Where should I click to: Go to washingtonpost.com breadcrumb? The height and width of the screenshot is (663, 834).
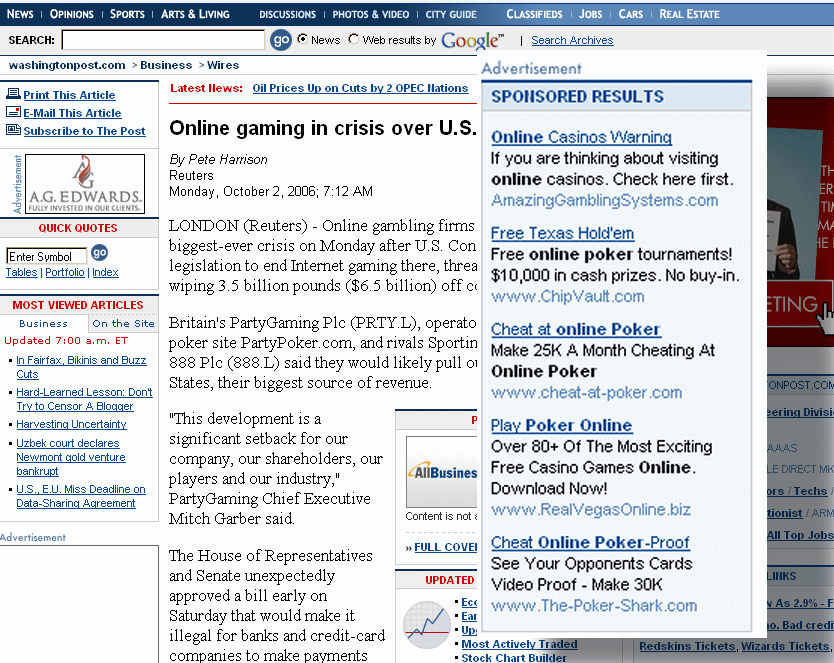point(67,65)
